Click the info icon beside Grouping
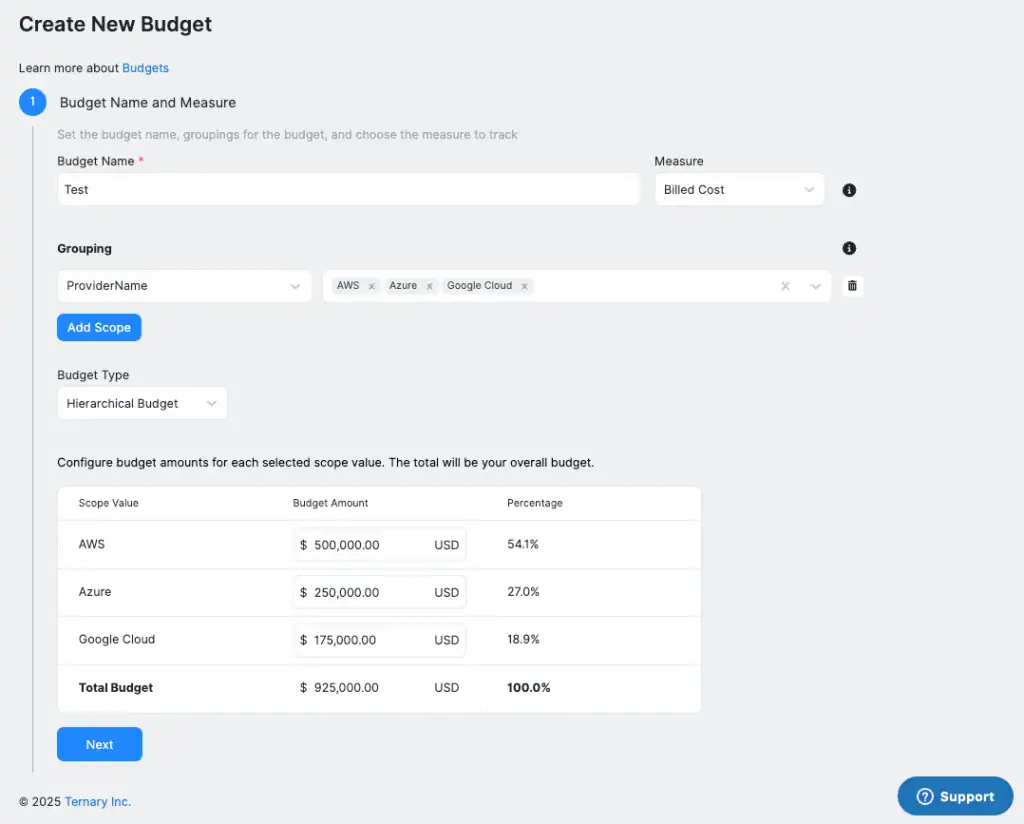 click(849, 248)
